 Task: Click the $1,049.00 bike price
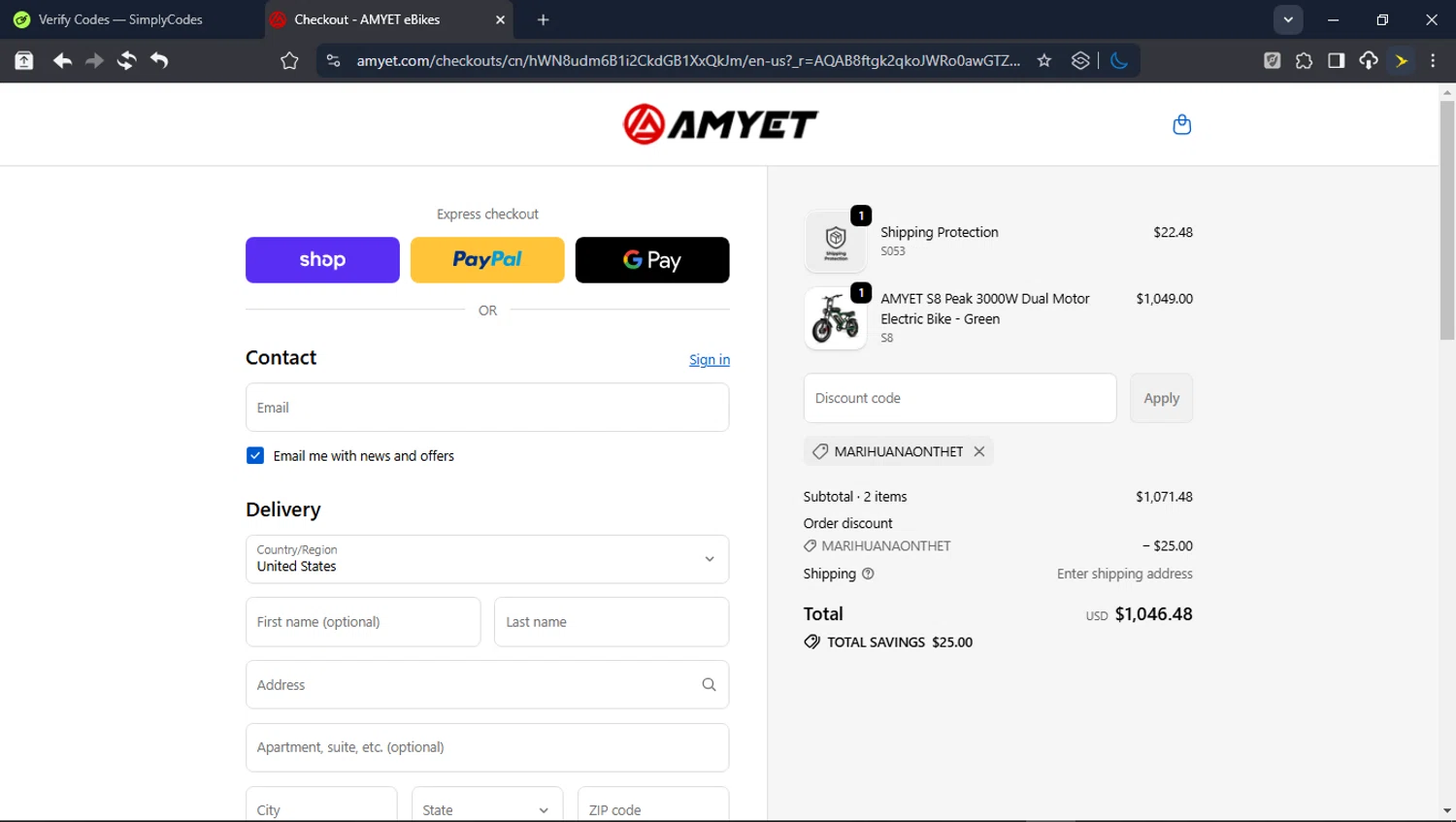point(1165,299)
